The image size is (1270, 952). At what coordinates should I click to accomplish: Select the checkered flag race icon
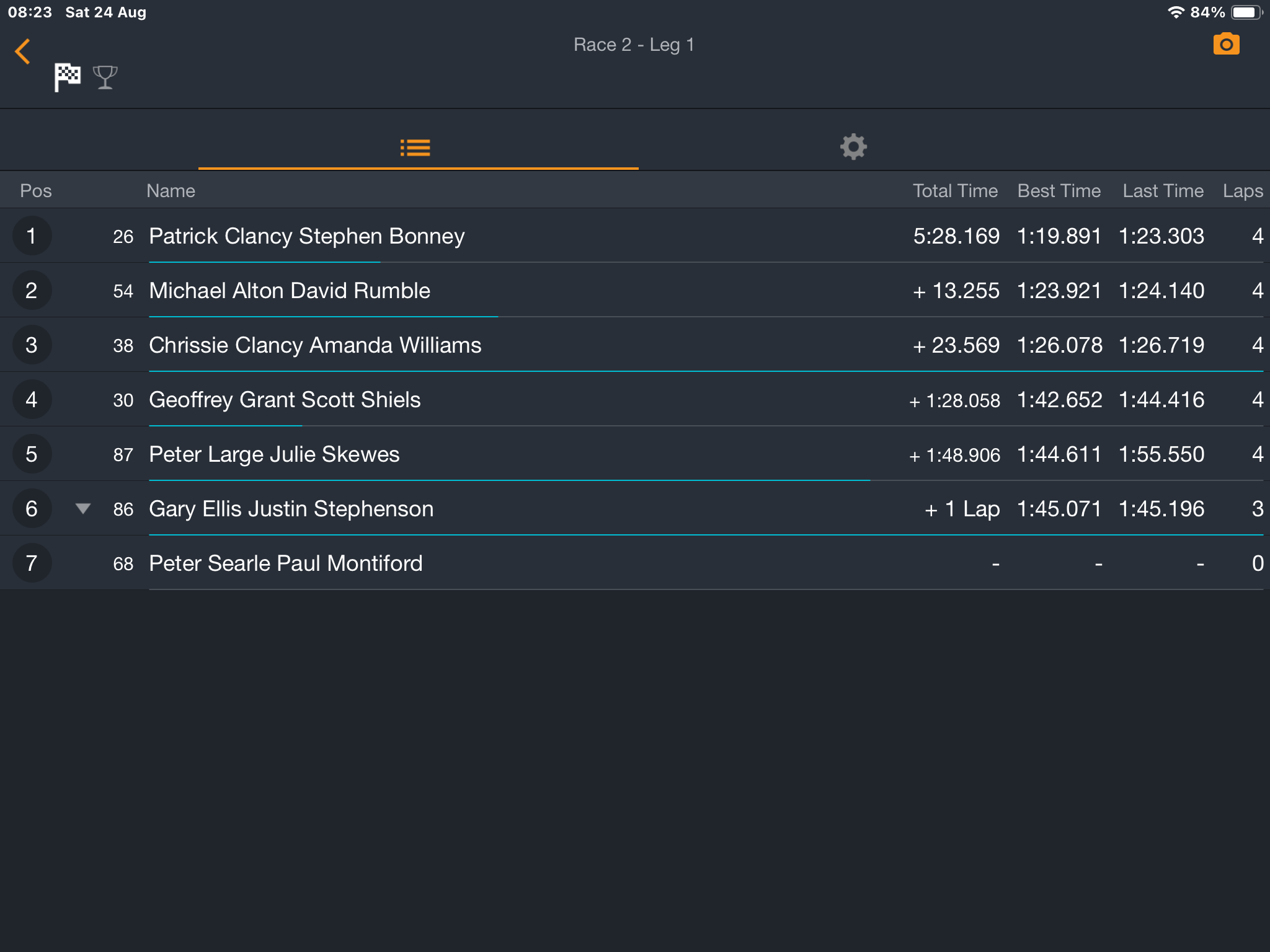[67, 77]
